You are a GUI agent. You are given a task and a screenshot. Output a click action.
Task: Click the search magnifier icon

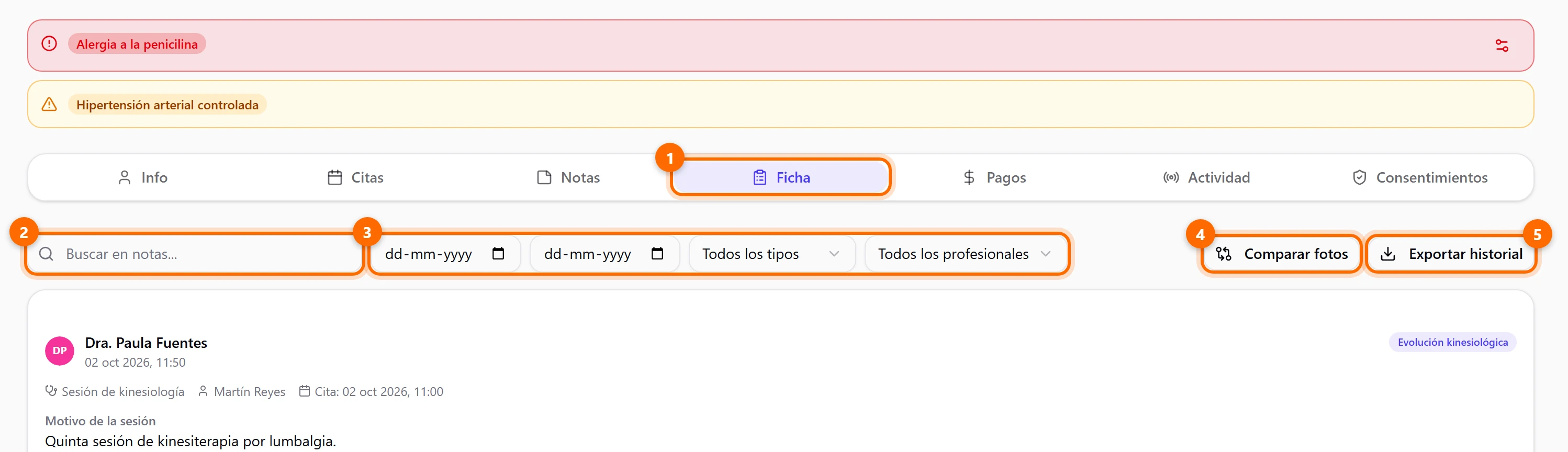(x=46, y=254)
